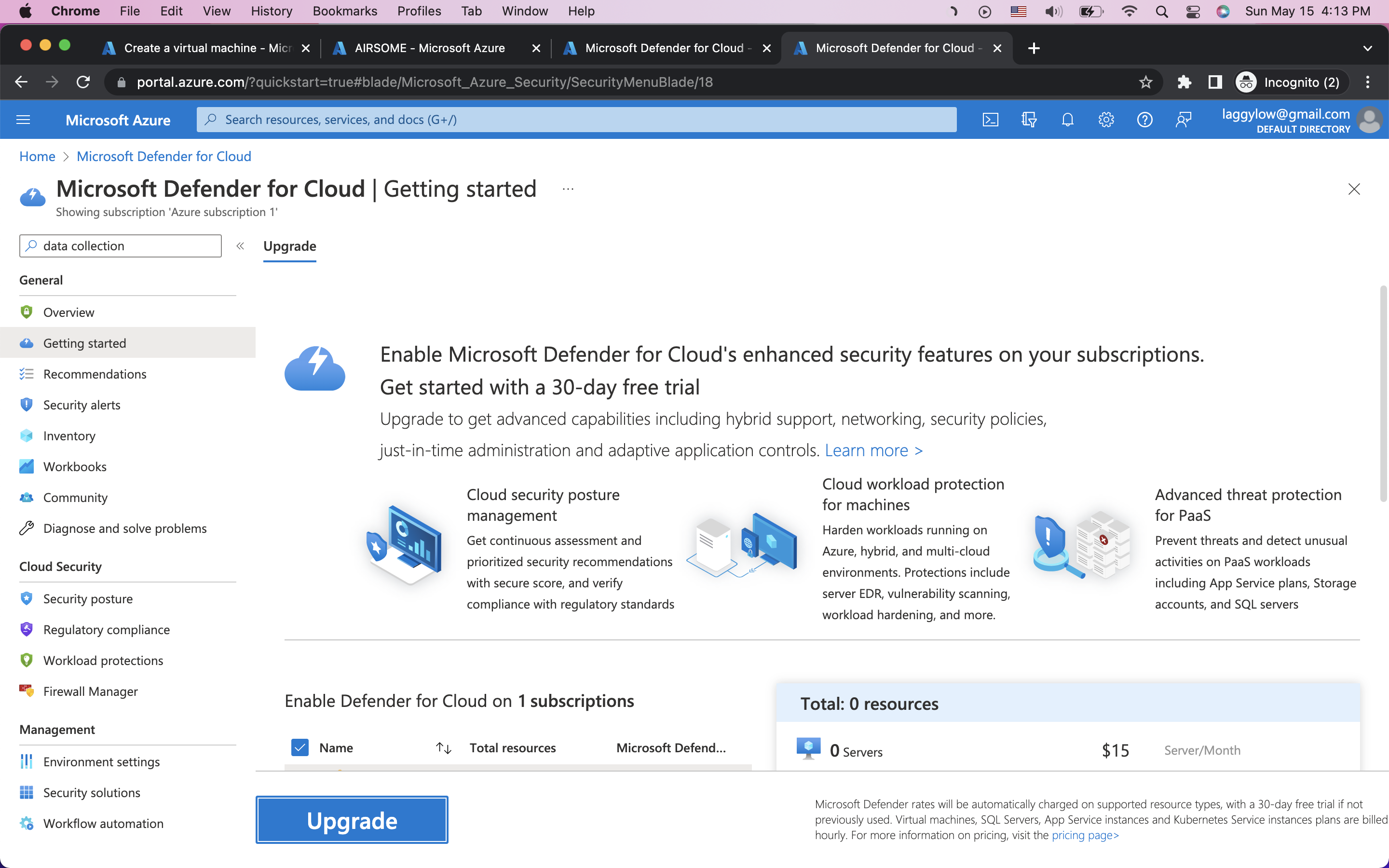The width and height of the screenshot is (1389, 868).
Task: Open the ellipsis more options menu
Action: tap(568, 189)
